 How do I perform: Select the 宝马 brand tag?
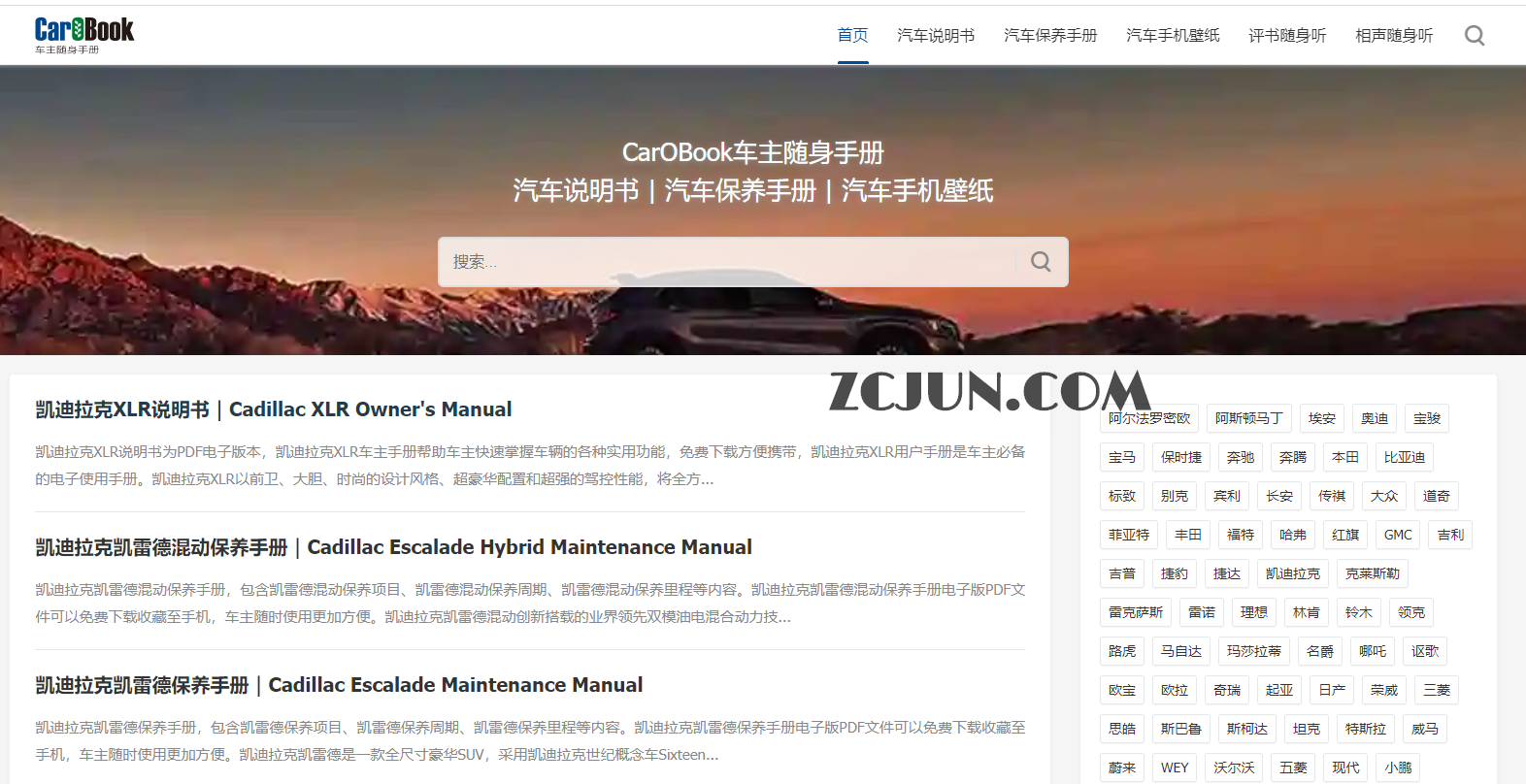click(1122, 457)
